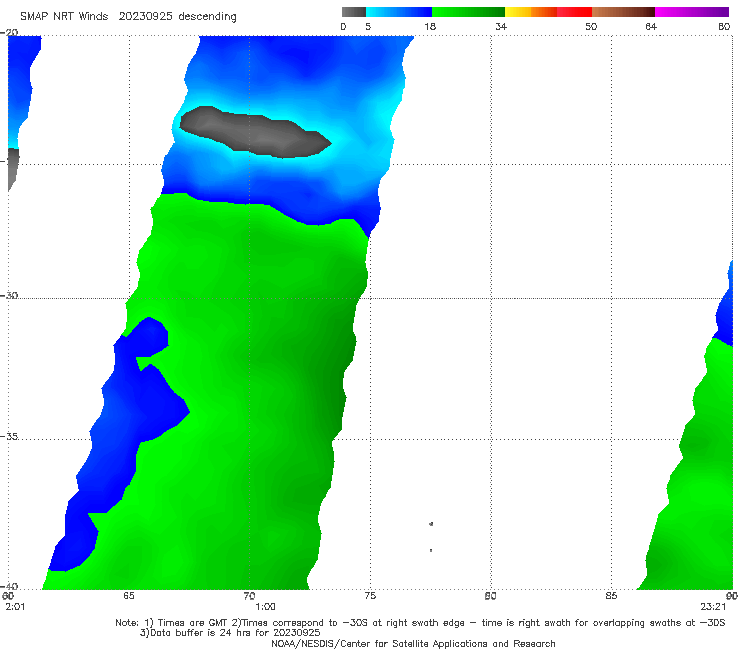740x650 pixels.
Task: Click the yellow-orange portion of the color bar
Action: pyautogui.click(x=530, y=12)
